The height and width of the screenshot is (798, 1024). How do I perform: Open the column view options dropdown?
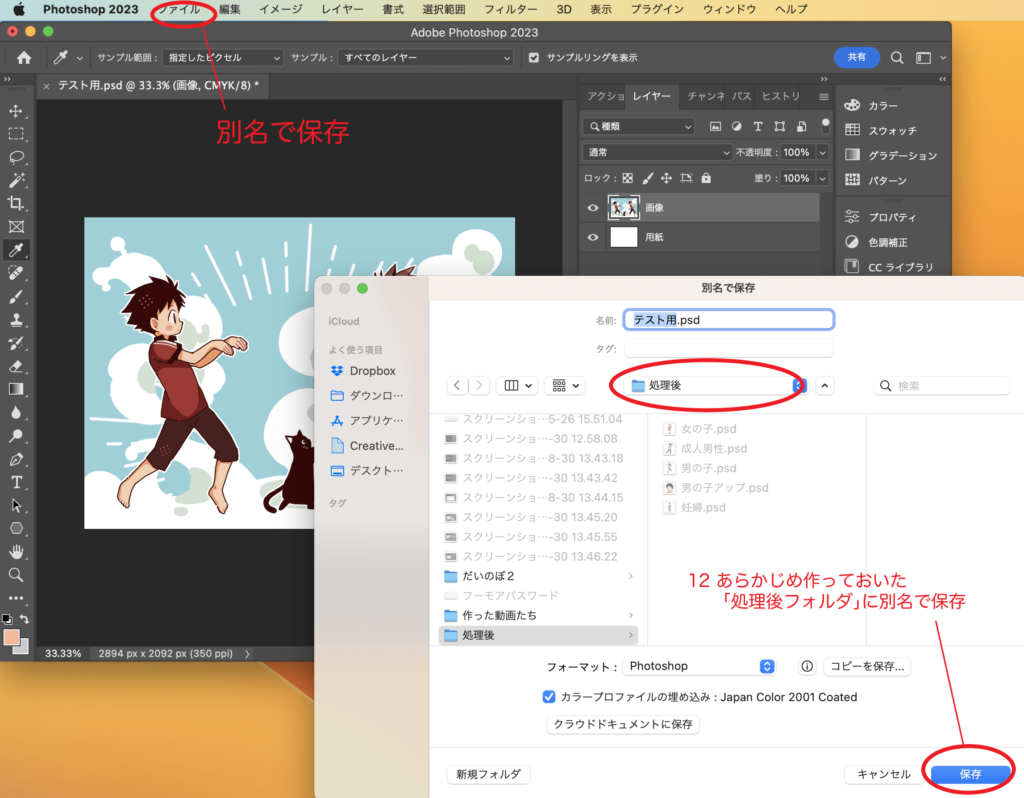point(518,386)
